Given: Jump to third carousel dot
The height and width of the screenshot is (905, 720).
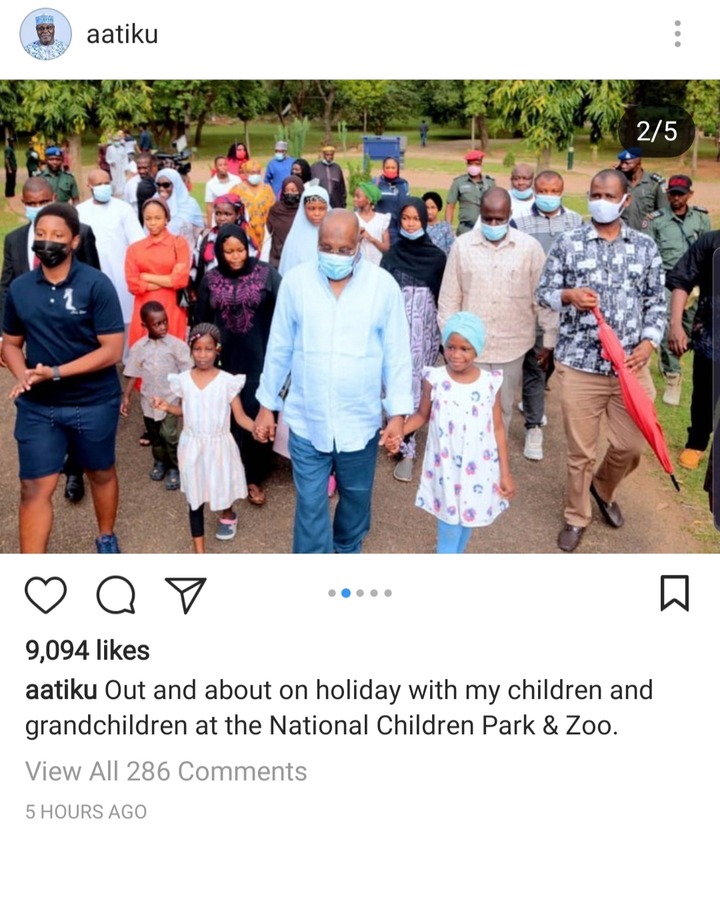Looking at the screenshot, I should click(360, 593).
